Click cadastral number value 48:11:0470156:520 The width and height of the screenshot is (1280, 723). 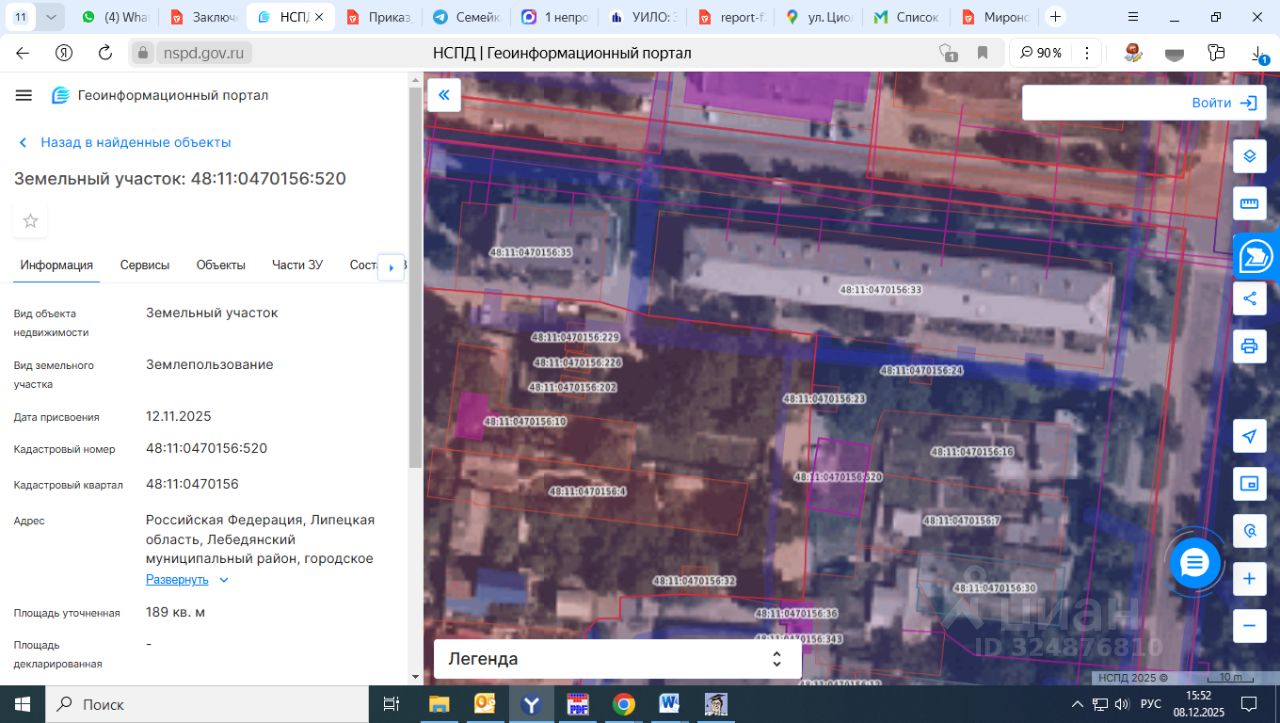point(207,448)
